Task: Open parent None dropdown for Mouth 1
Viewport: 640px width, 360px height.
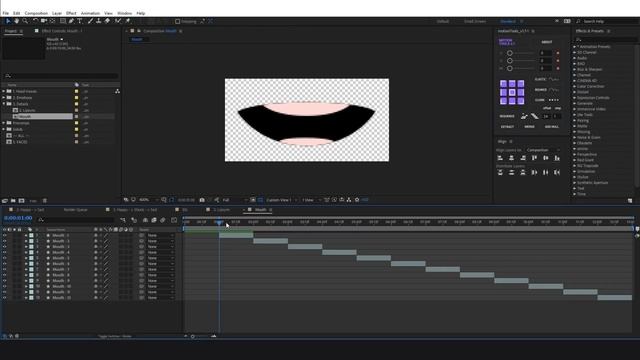Action: (160, 236)
